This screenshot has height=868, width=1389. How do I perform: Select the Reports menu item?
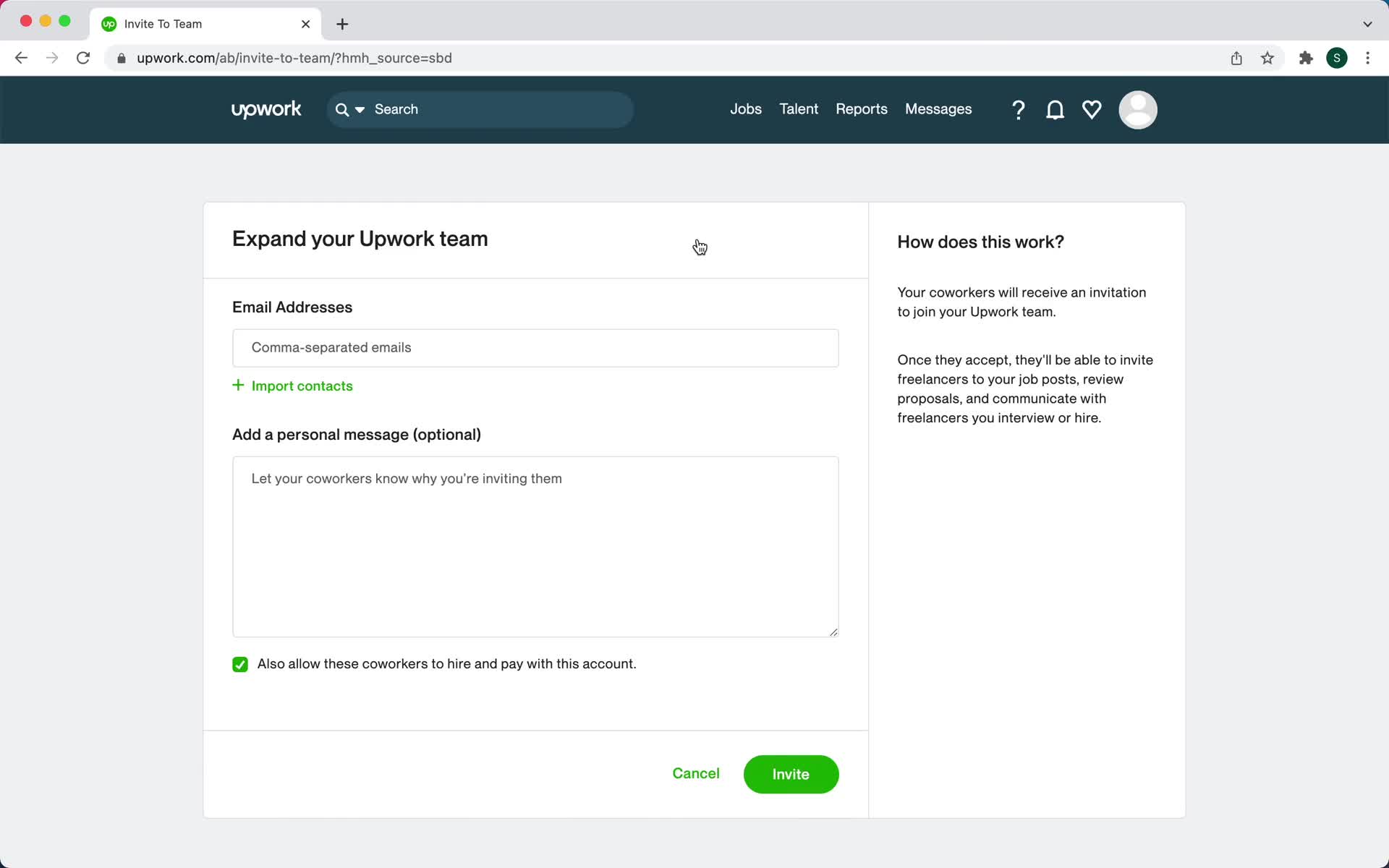861,109
